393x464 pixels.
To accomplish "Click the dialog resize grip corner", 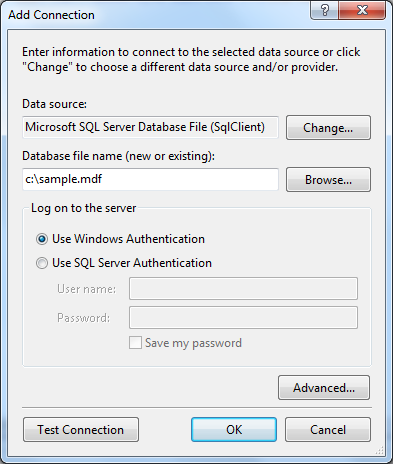I will pos(379,451).
